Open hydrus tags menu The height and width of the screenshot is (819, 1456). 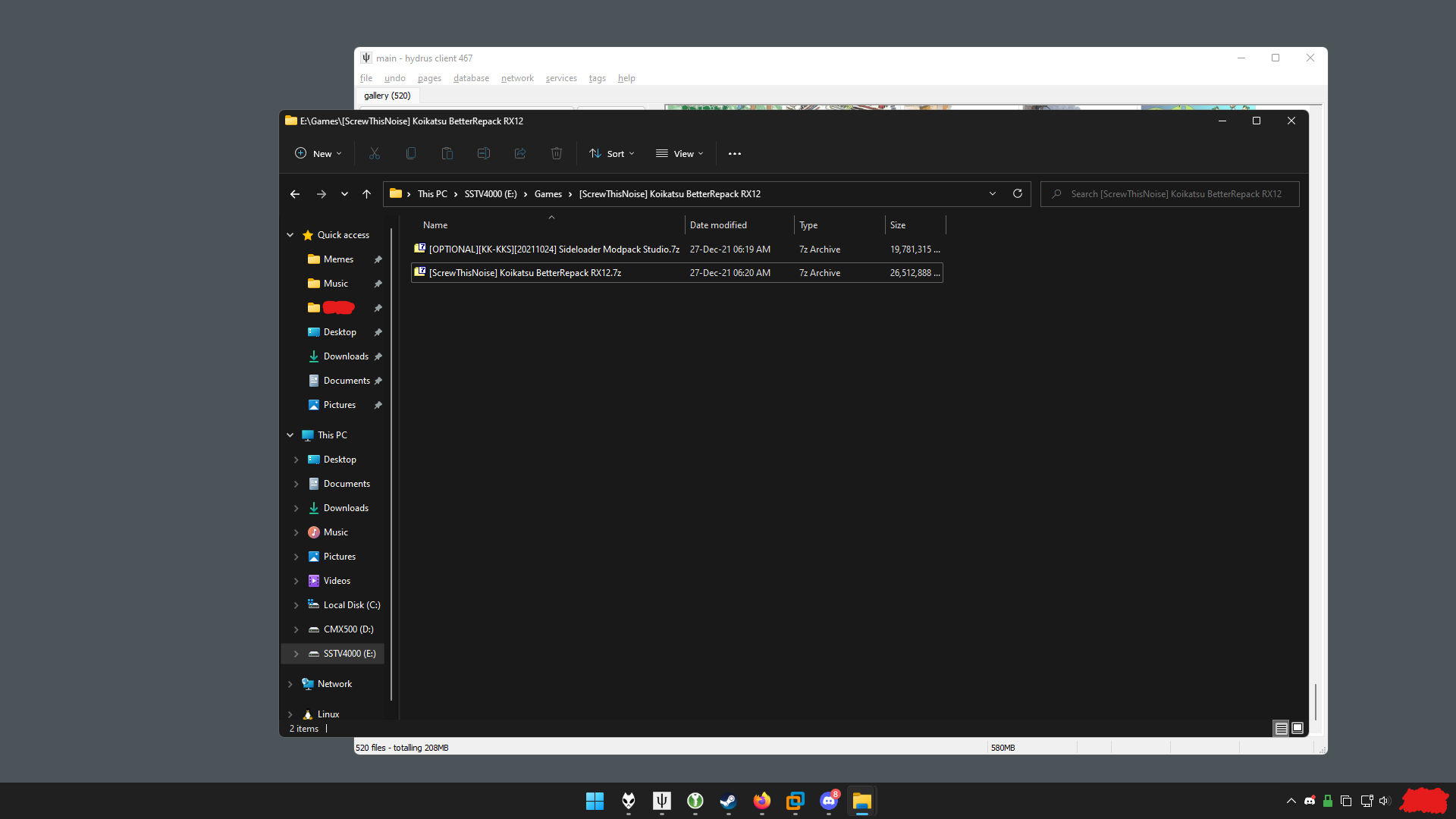(598, 78)
